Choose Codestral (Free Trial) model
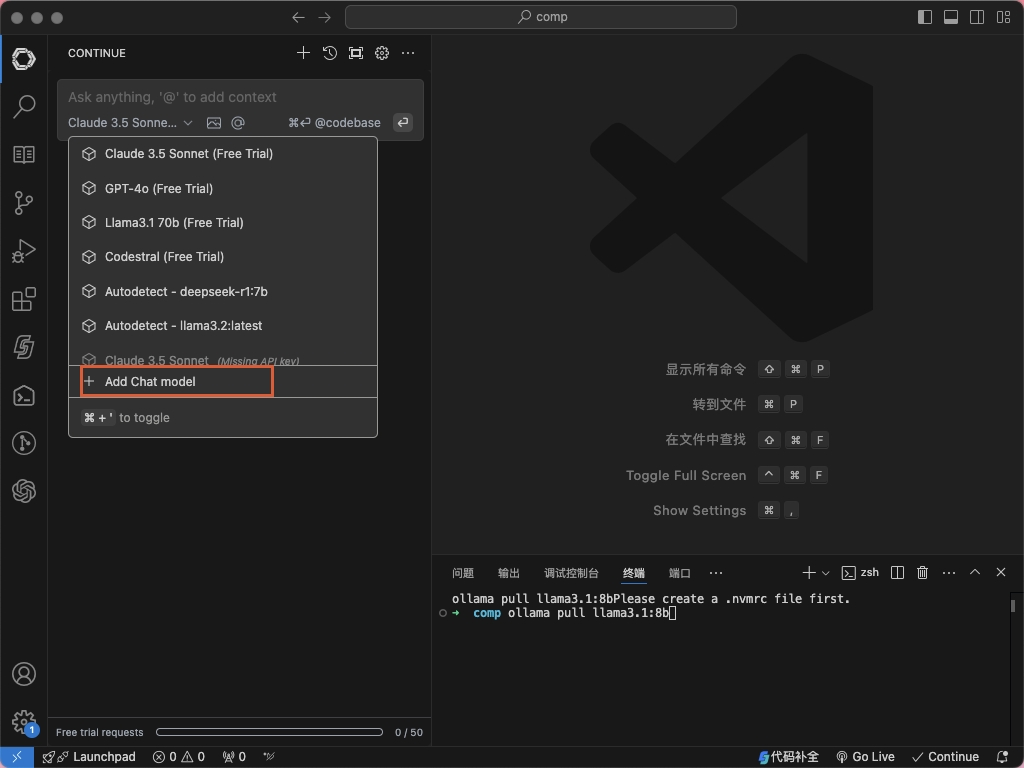This screenshot has height=768, width=1024. (223, 257)
